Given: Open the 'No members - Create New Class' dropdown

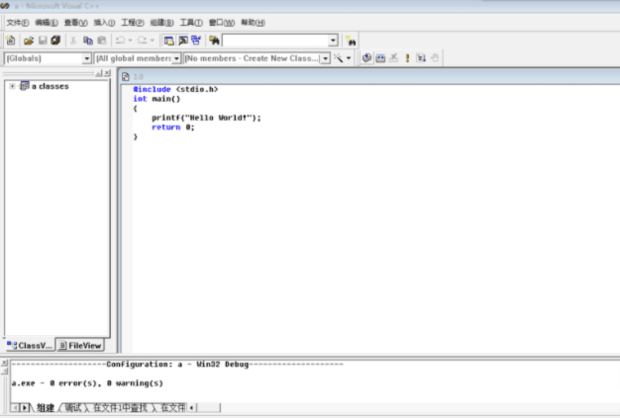Looking at the screenshot, I should click(x=325, y=59).
